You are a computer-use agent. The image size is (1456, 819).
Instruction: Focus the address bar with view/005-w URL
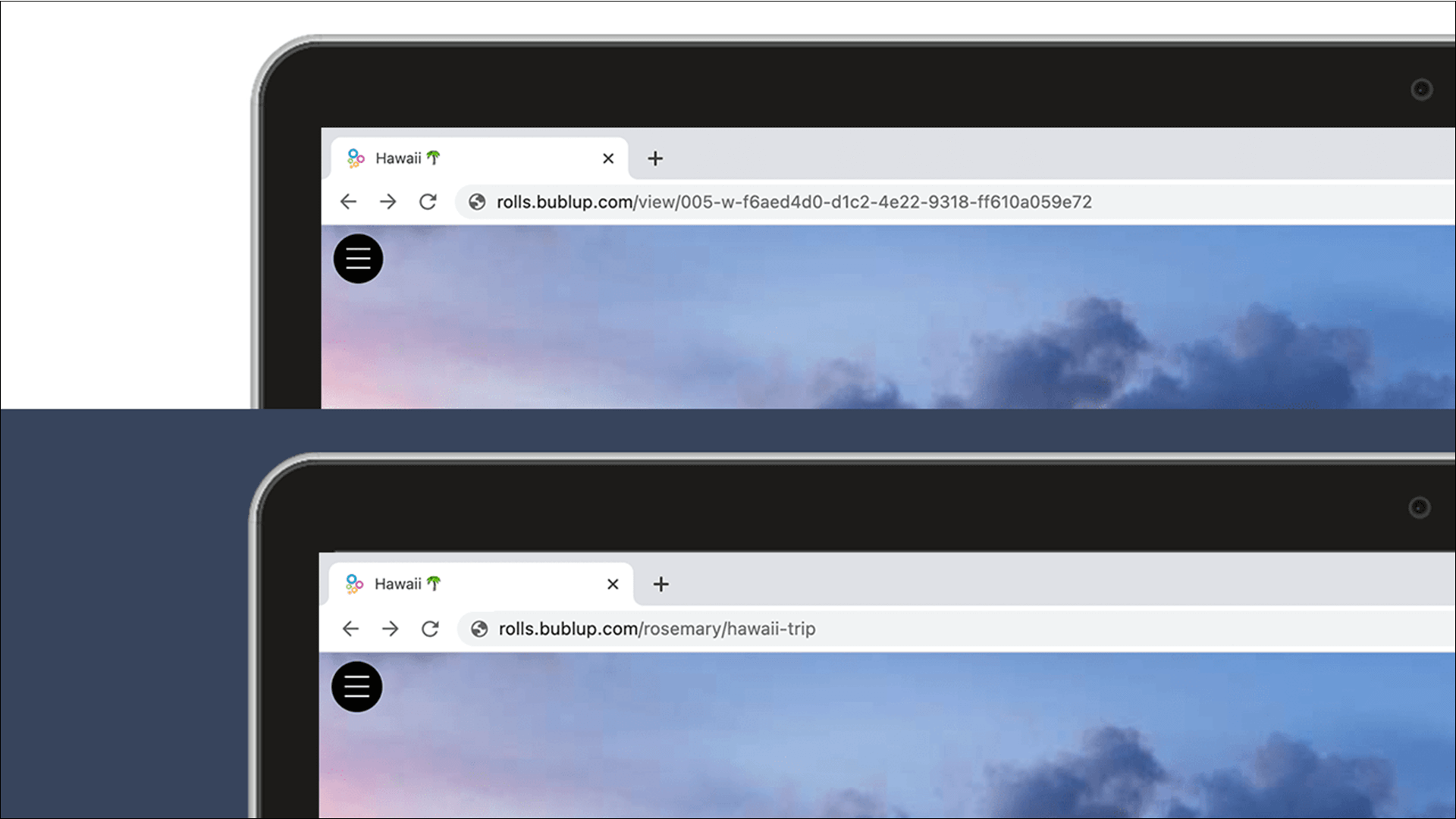(955, 202)
